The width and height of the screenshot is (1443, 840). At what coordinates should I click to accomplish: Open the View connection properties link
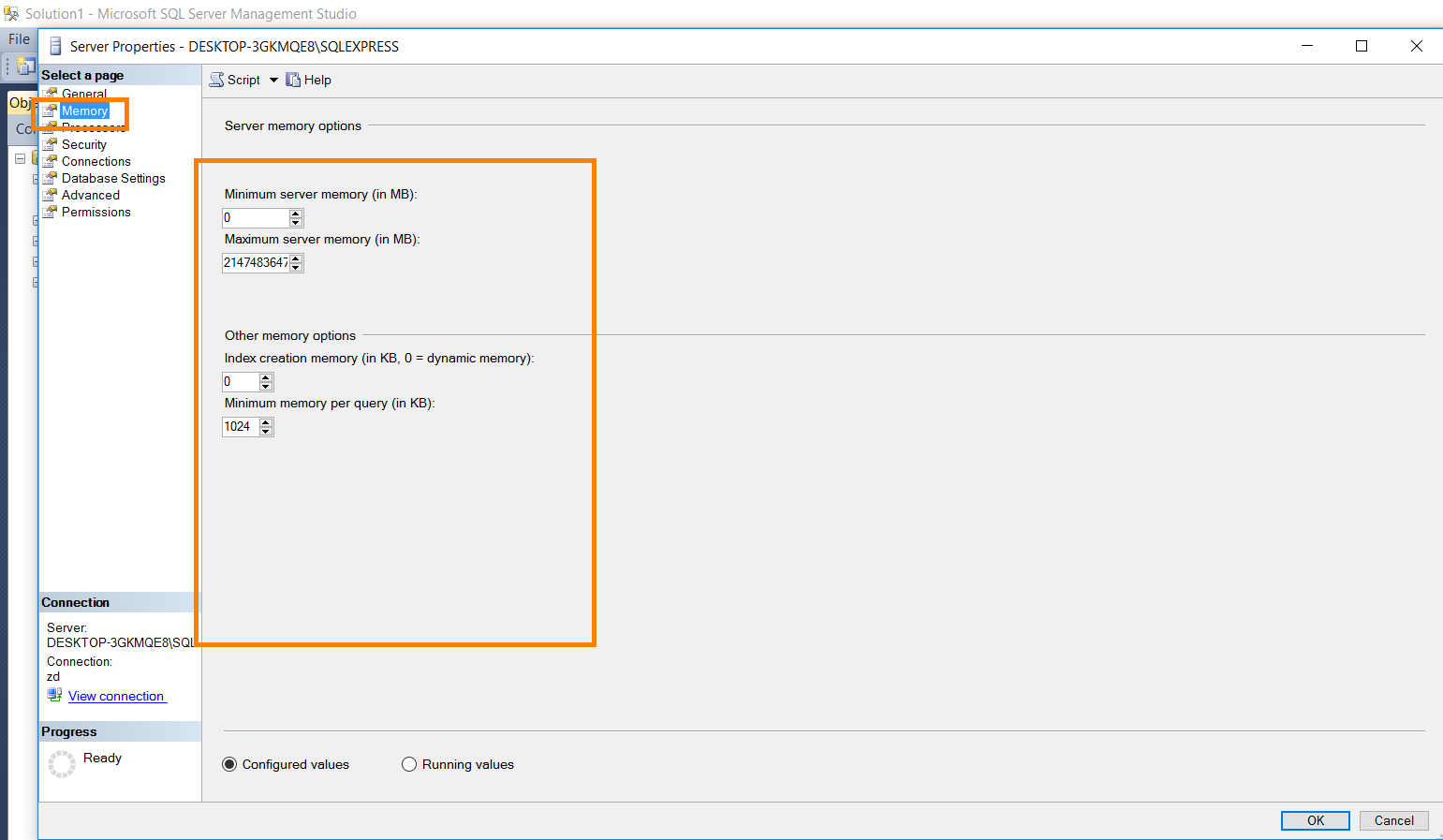coord(117,696)
